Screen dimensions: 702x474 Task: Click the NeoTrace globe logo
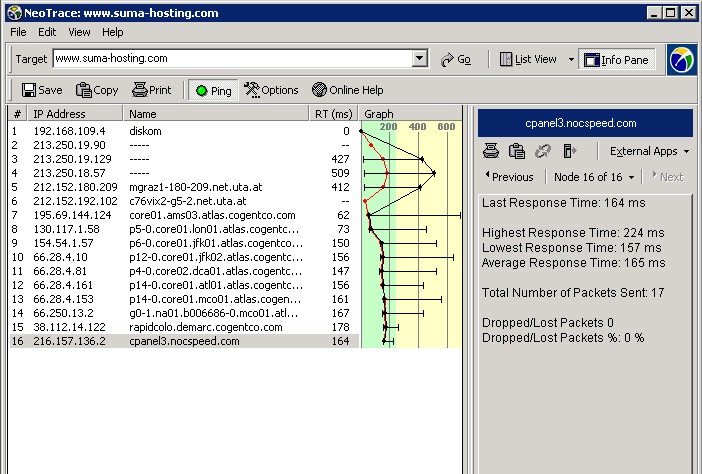click(682, 60)
